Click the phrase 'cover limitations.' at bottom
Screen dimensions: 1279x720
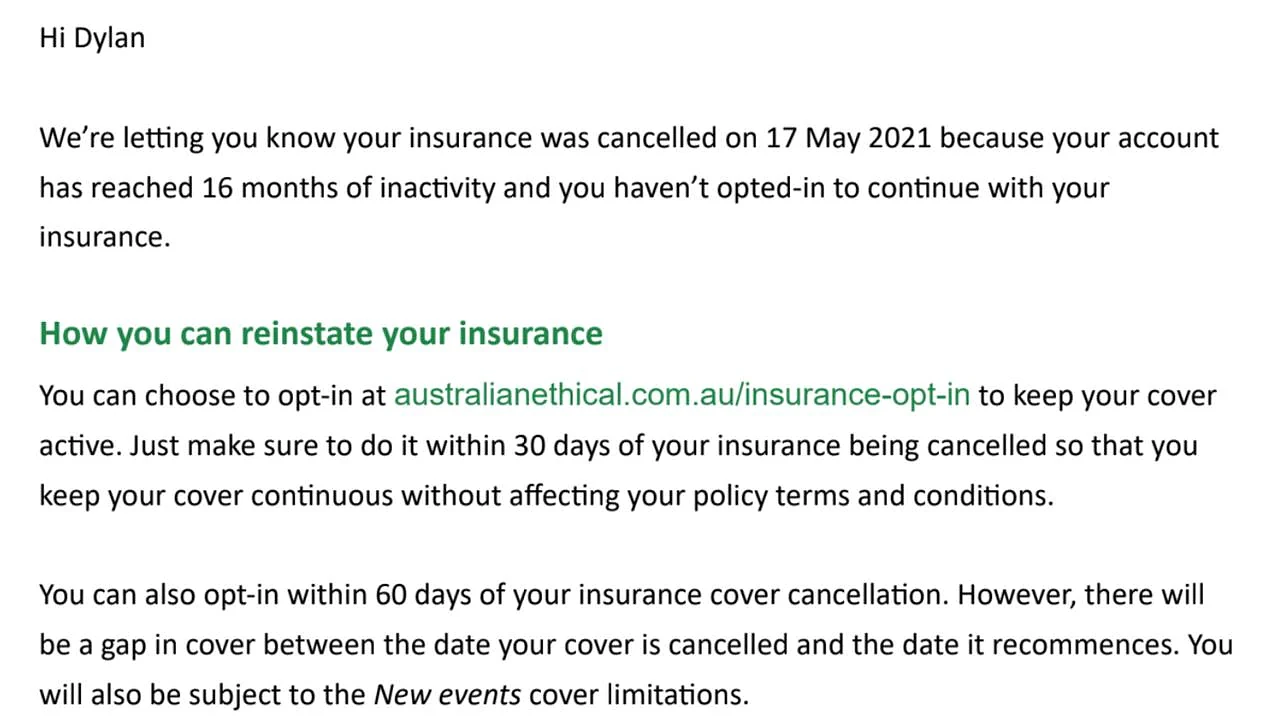point(638,694)
